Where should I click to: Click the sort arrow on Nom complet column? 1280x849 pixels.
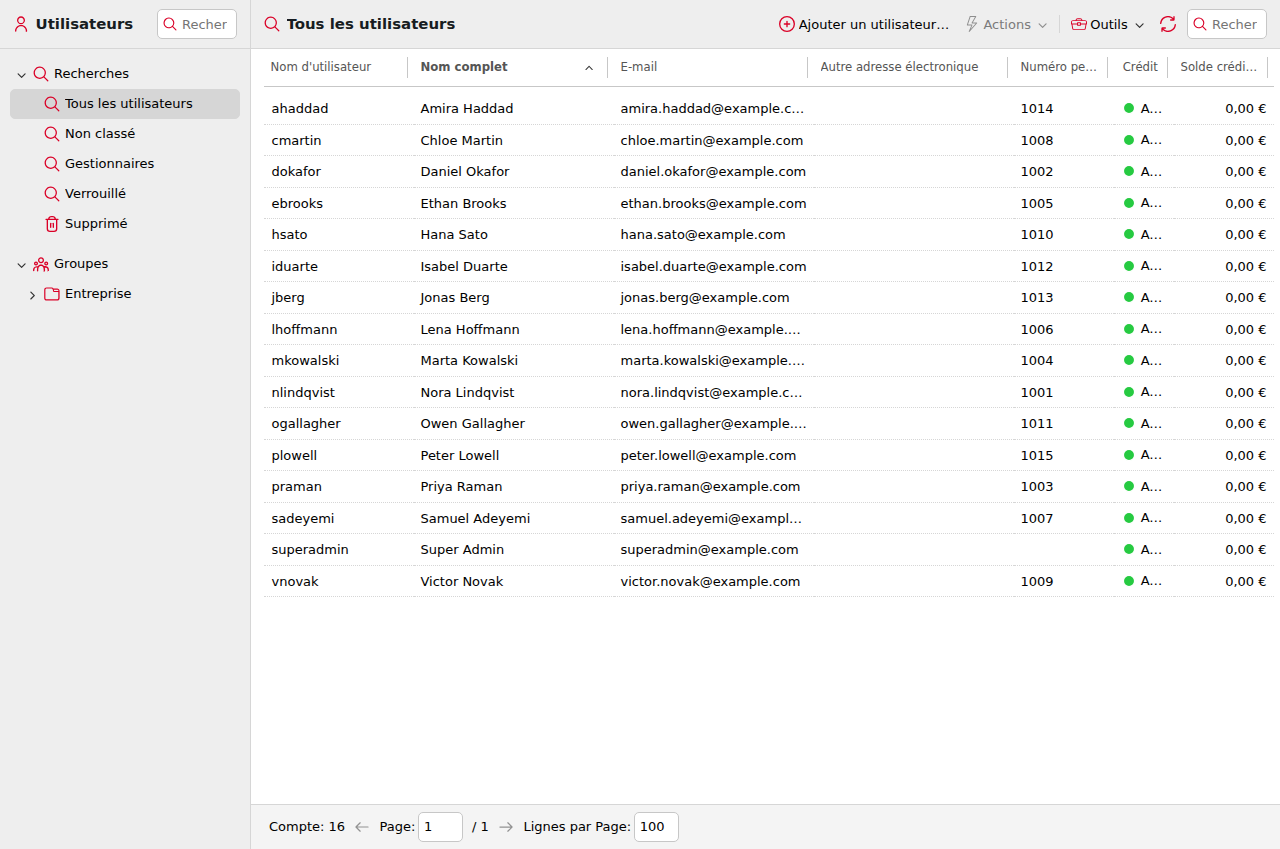[x=589, y=68]
